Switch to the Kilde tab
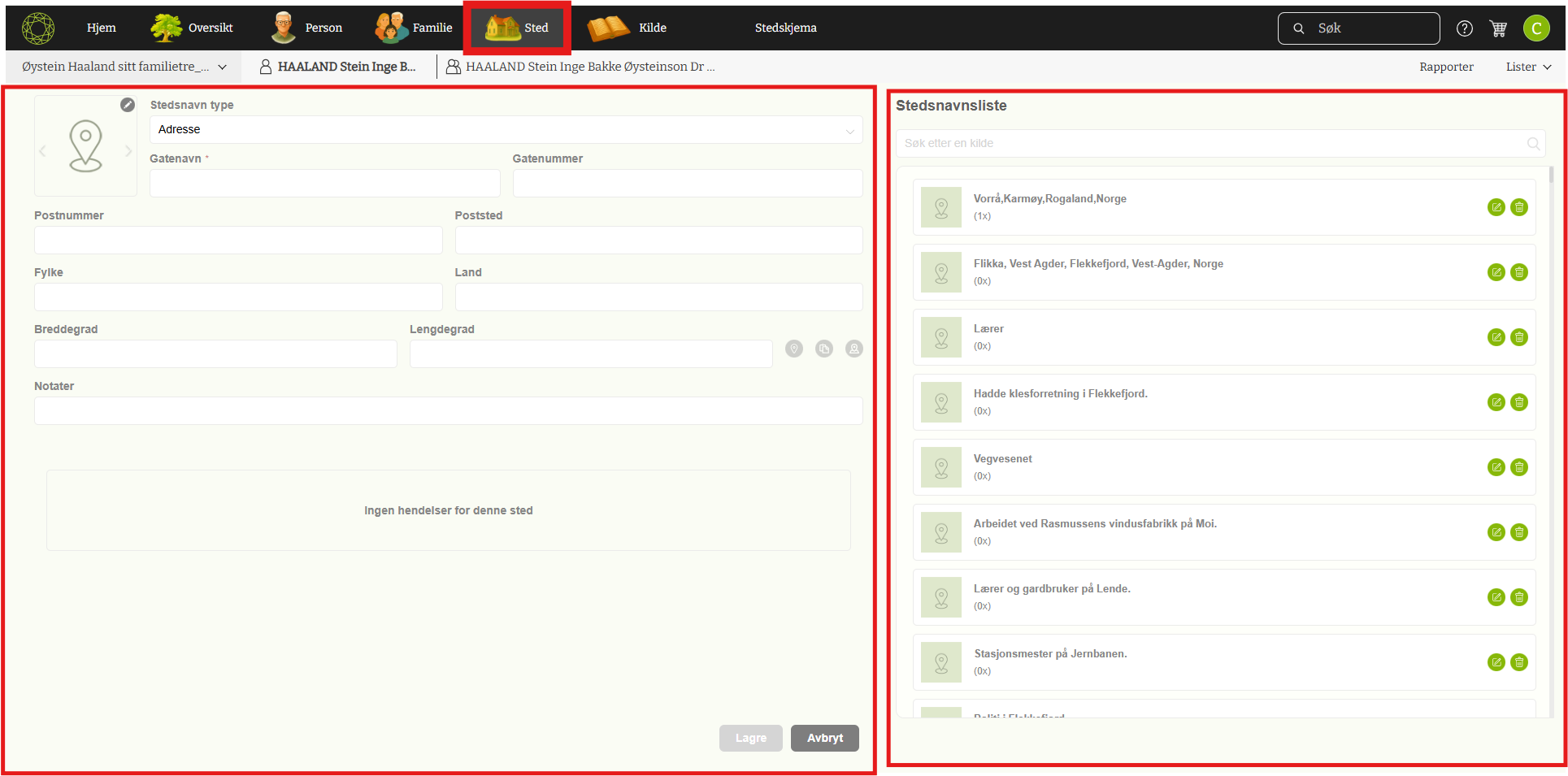This screenshot has width=1568, height=776. point(627,28)
